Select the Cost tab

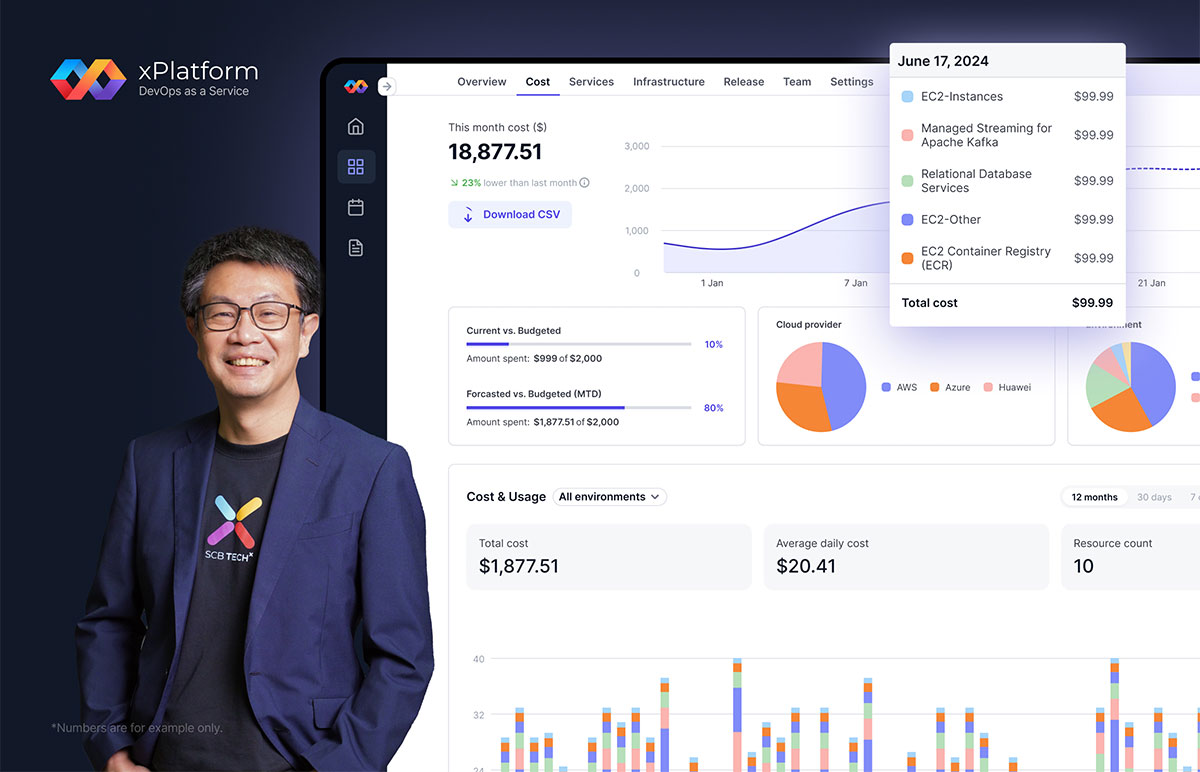pyautogui.click(x=538, y=82)
